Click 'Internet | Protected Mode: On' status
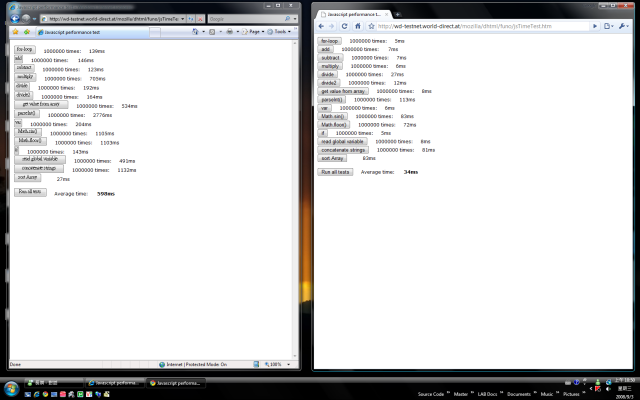Viewport: 640px width, 400px height. (x=193, y=364)
